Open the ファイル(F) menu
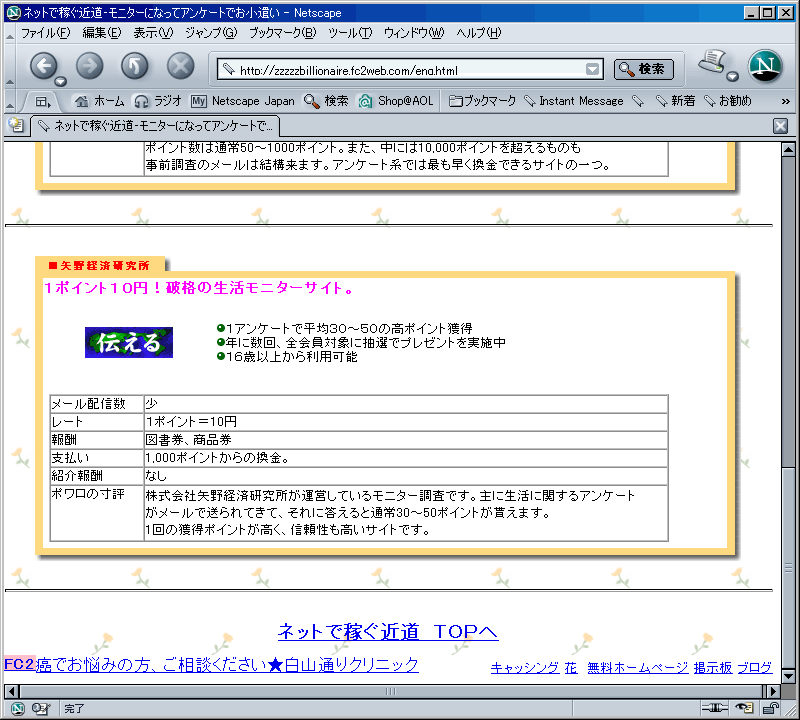Viewport: 800px width, 720px height. tap(46, 33)
